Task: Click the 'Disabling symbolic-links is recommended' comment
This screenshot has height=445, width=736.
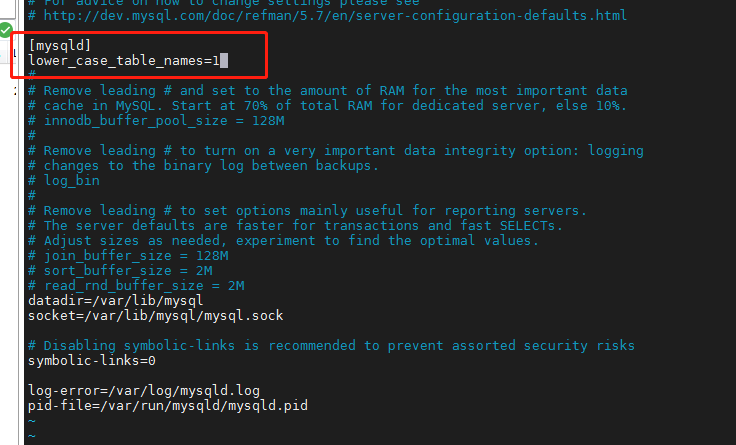Action: tap(331, 346)
